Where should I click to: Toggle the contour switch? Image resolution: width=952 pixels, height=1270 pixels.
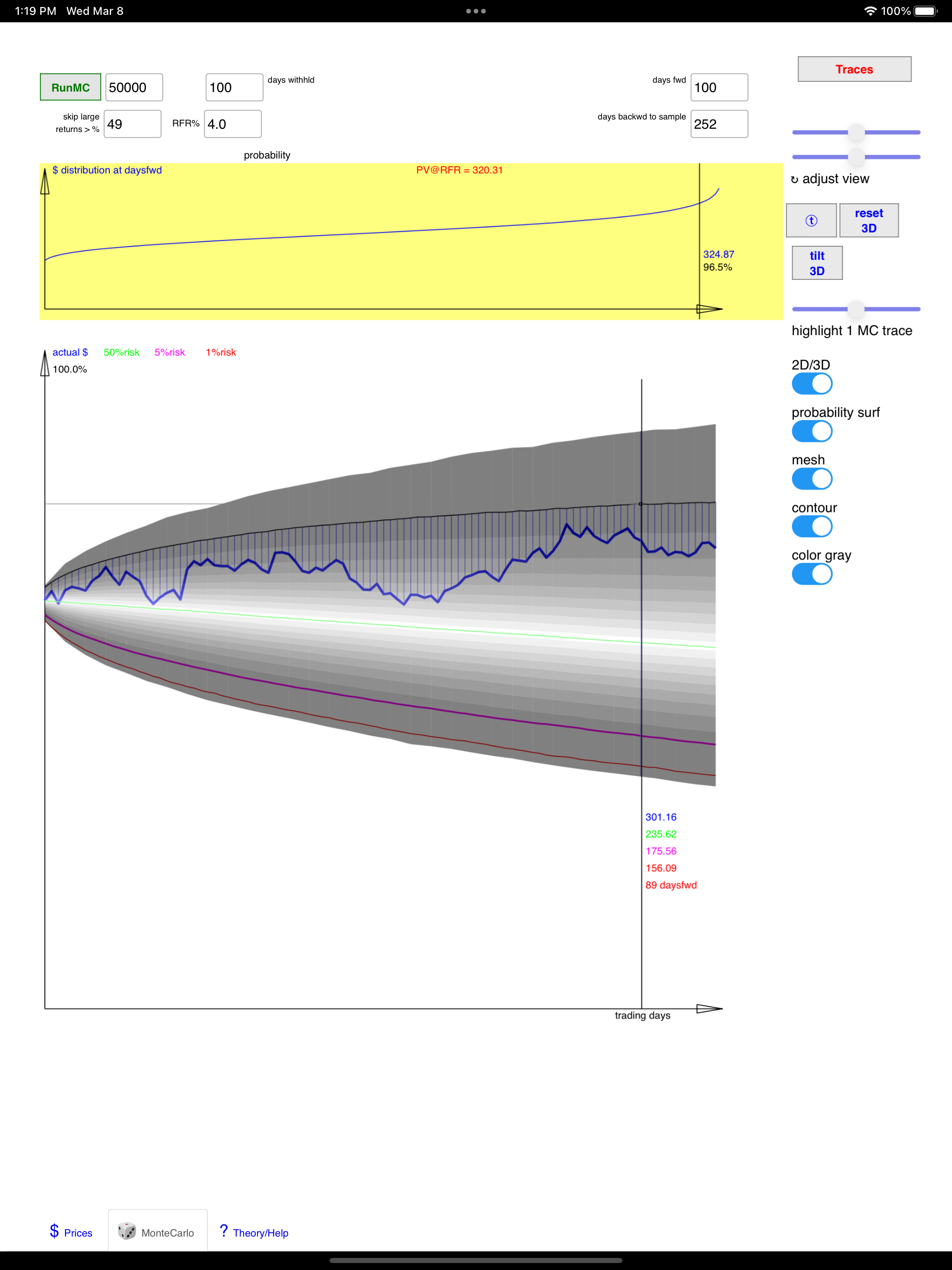[812, 527]
